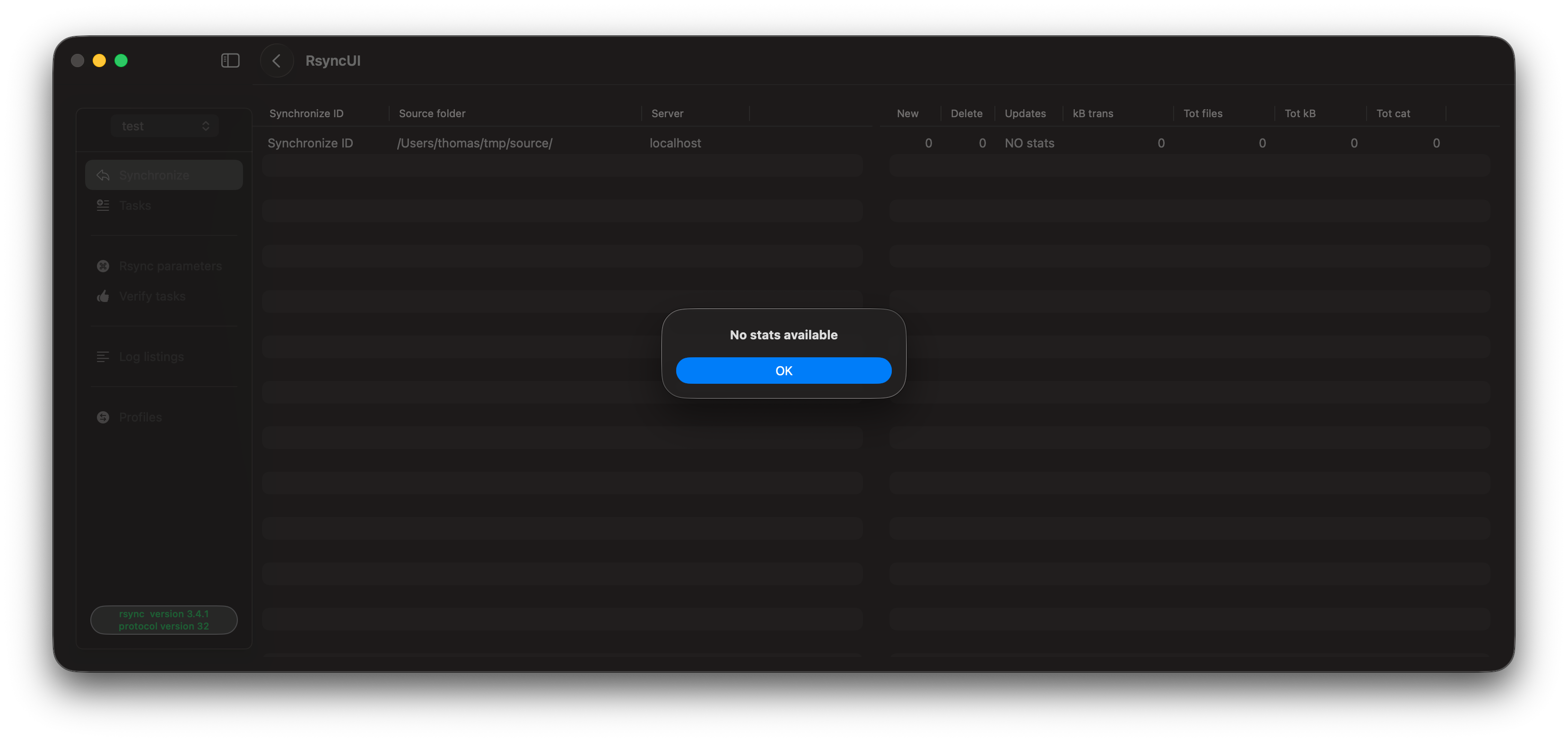Click the Profiles icon in sidebar
The width and height of the screenshot is (1568, 742).
103,417
